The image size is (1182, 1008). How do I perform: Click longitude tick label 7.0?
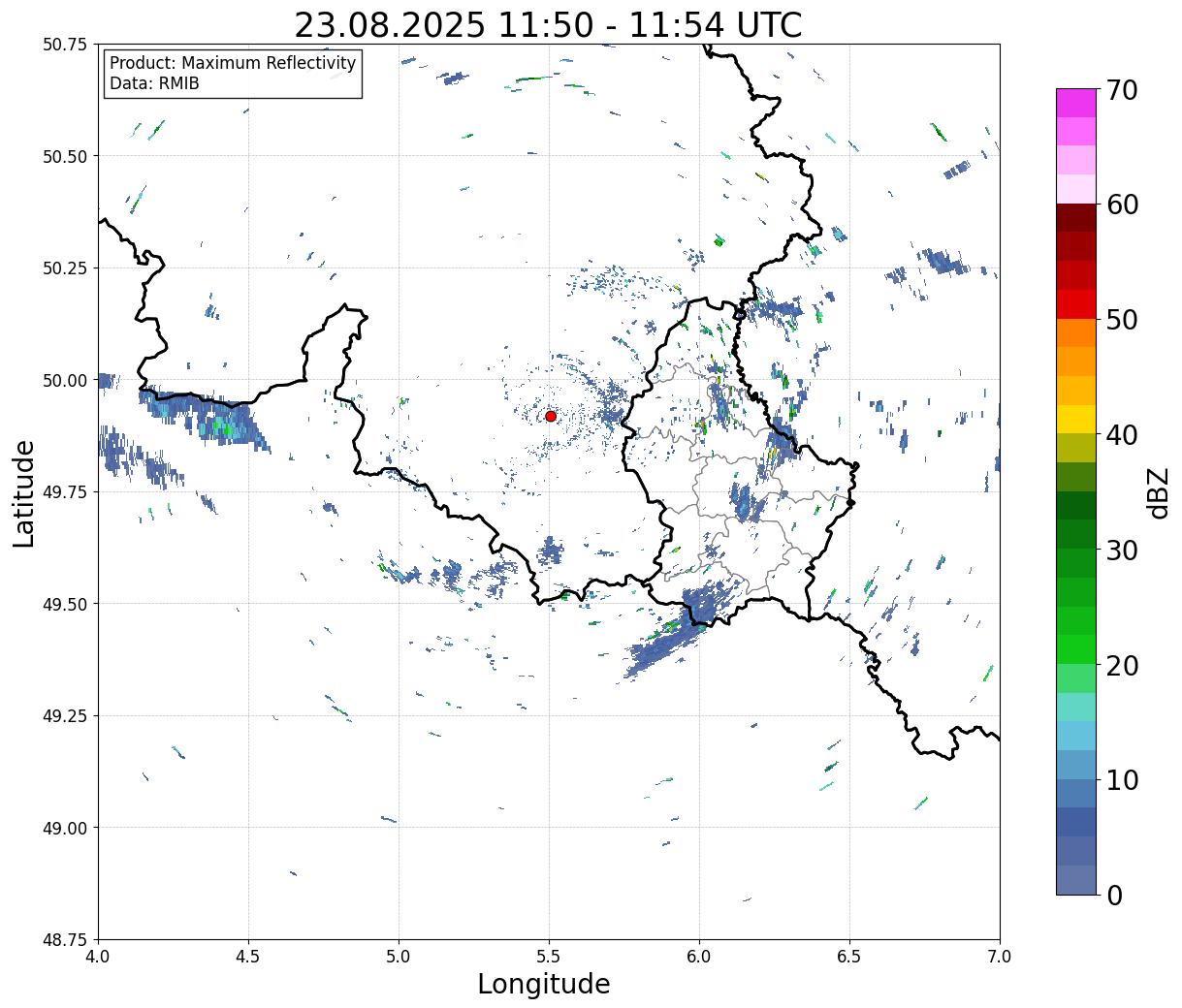pos(1000,956)
